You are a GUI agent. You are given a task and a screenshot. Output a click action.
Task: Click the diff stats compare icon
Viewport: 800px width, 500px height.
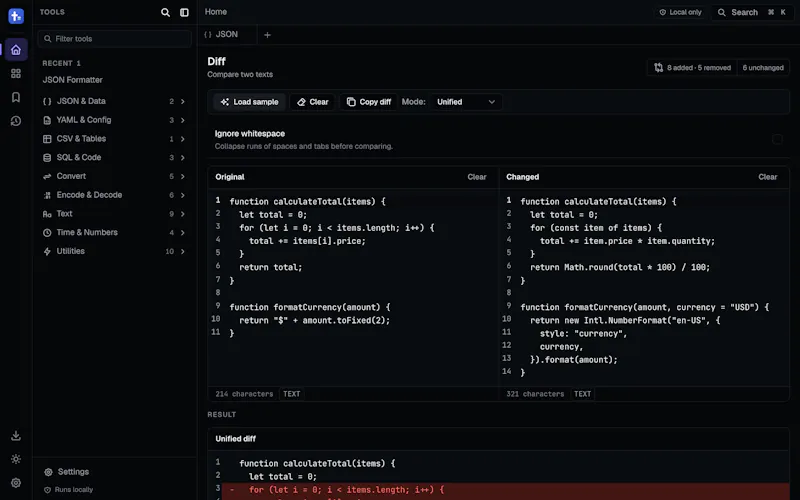tap(659, 67)
